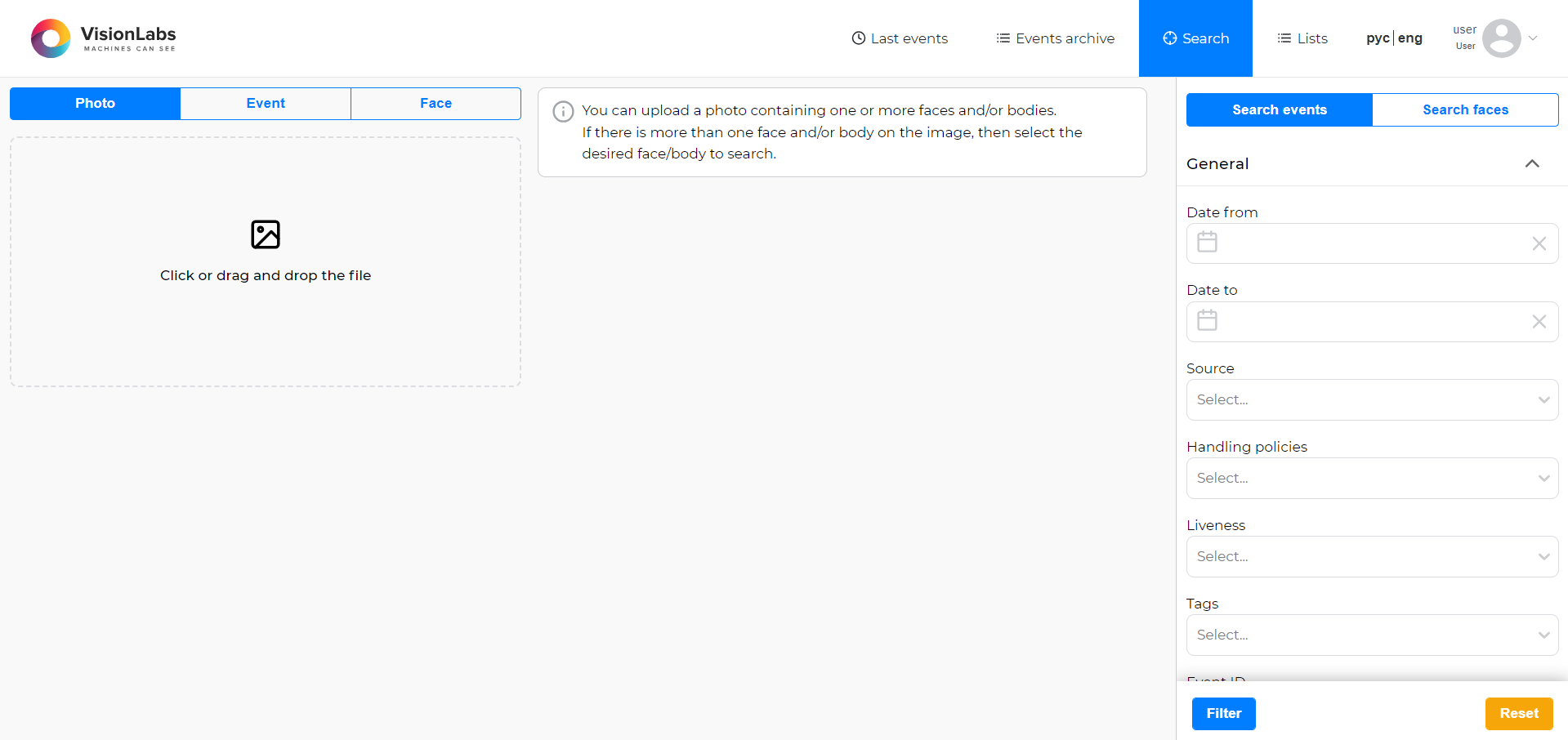The image size is (1568, 740).
Task: Open the user account menu
Action: click(x=1502, y=38)
